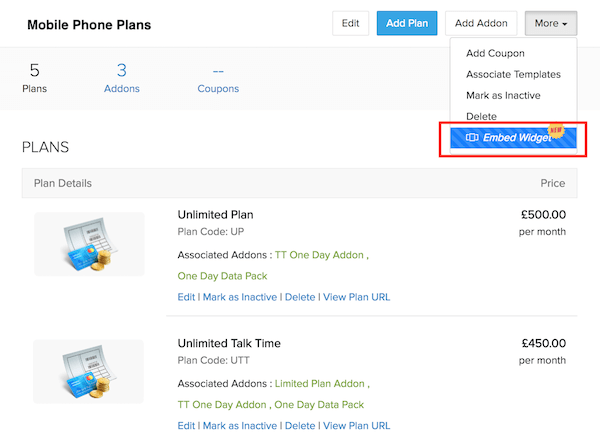Choose Delete from the More menu

481,116
